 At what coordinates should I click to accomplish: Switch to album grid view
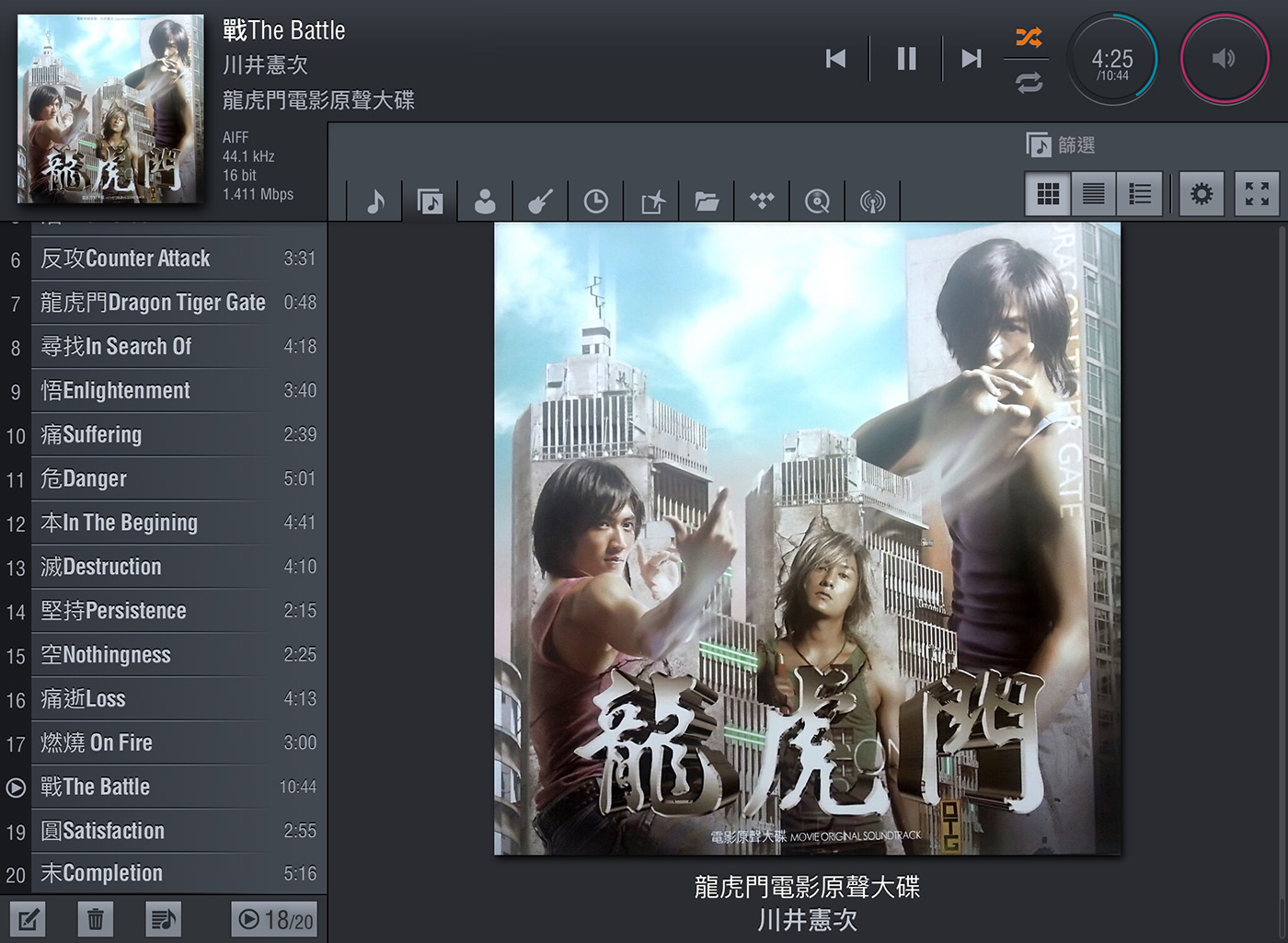[1048, 194]
